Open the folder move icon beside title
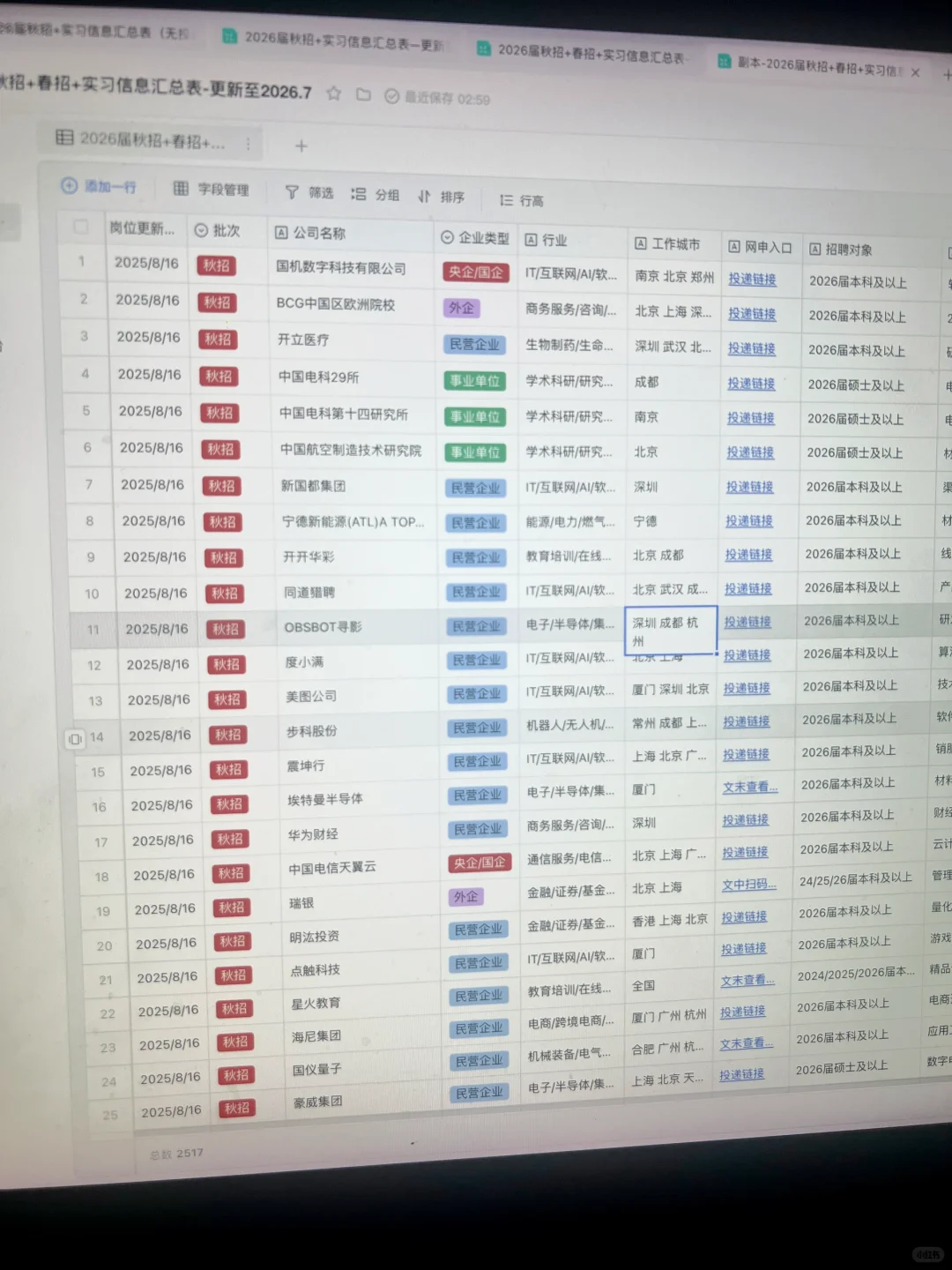This screenshot has height=1270, width=952. pyautogui.click(x=363, y=94)
